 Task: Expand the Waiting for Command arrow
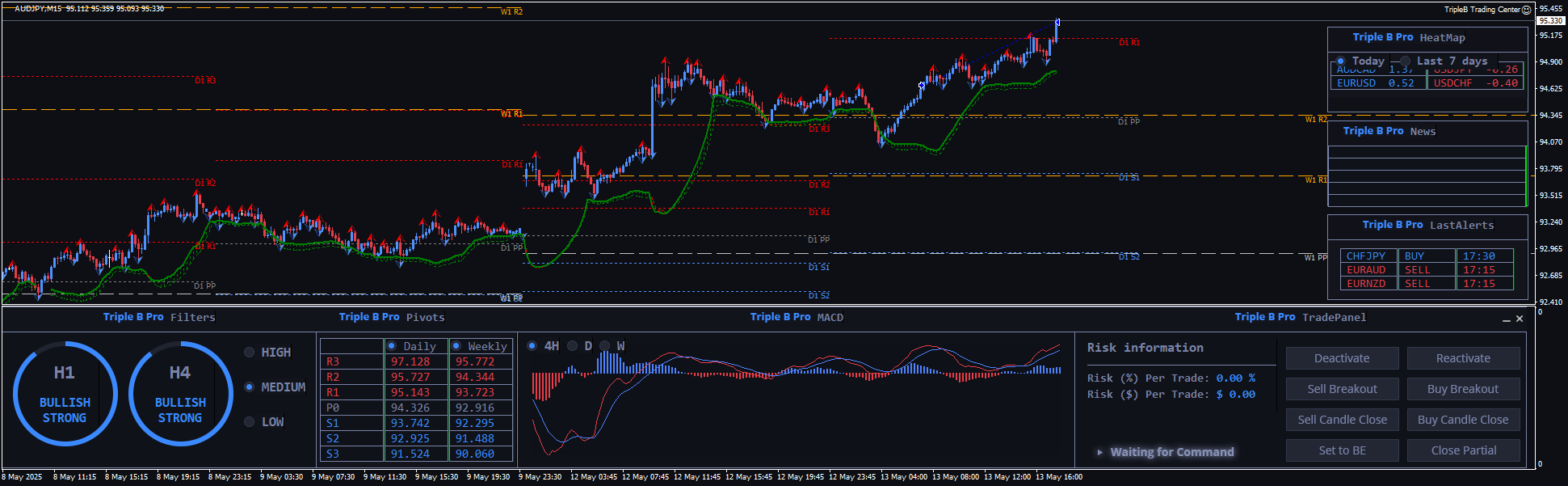pos(1099,452)
